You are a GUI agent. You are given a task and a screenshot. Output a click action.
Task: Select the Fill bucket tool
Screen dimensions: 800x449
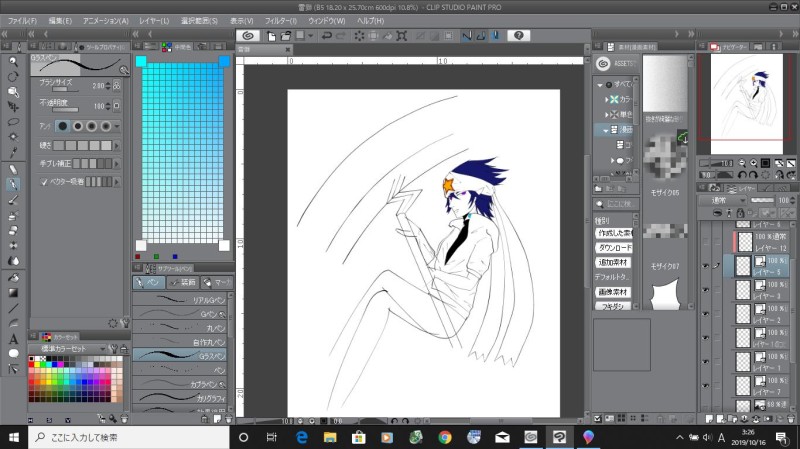pos(13,278)
